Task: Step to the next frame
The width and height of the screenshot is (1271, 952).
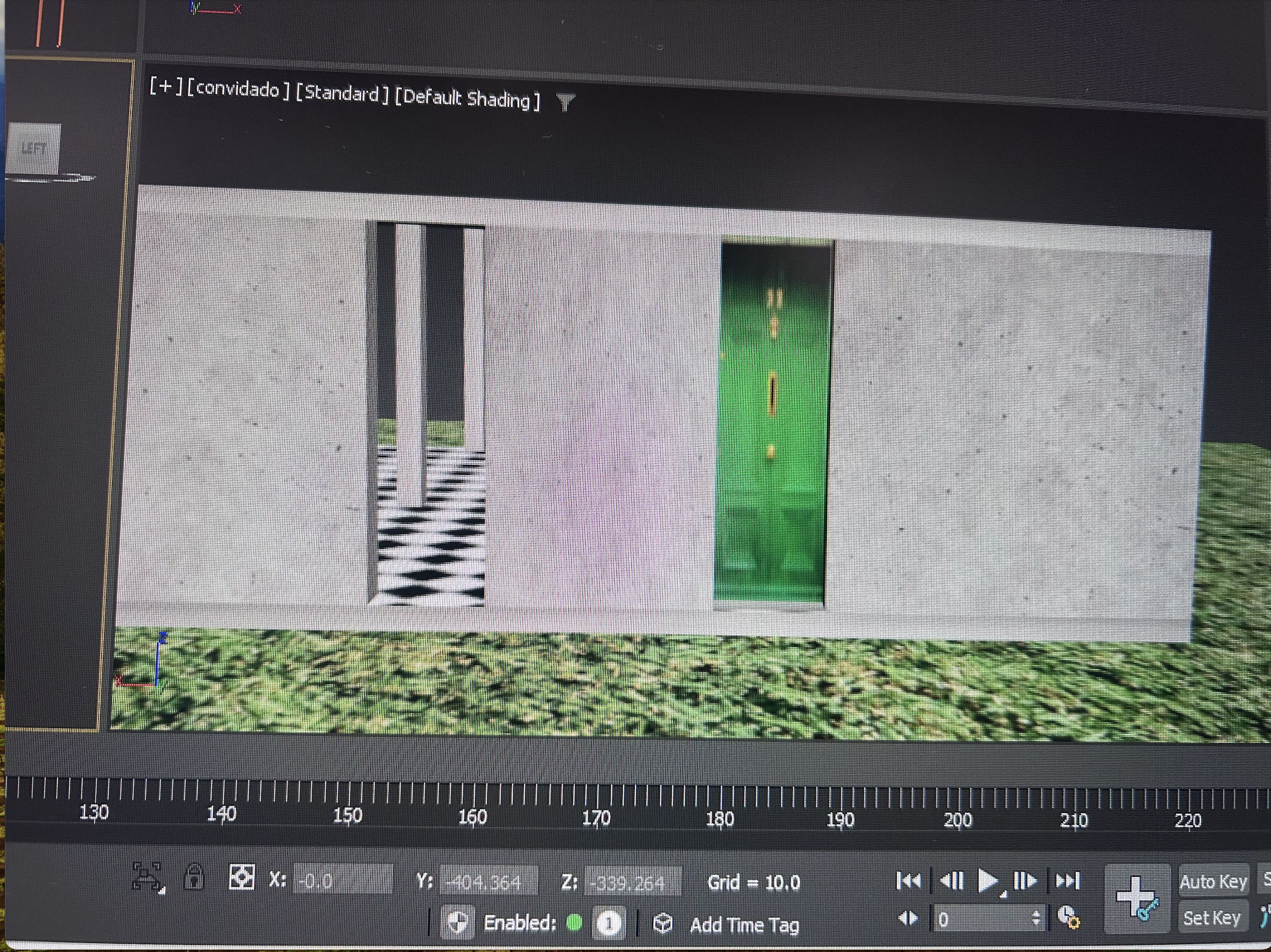Action: [1025, 881]
